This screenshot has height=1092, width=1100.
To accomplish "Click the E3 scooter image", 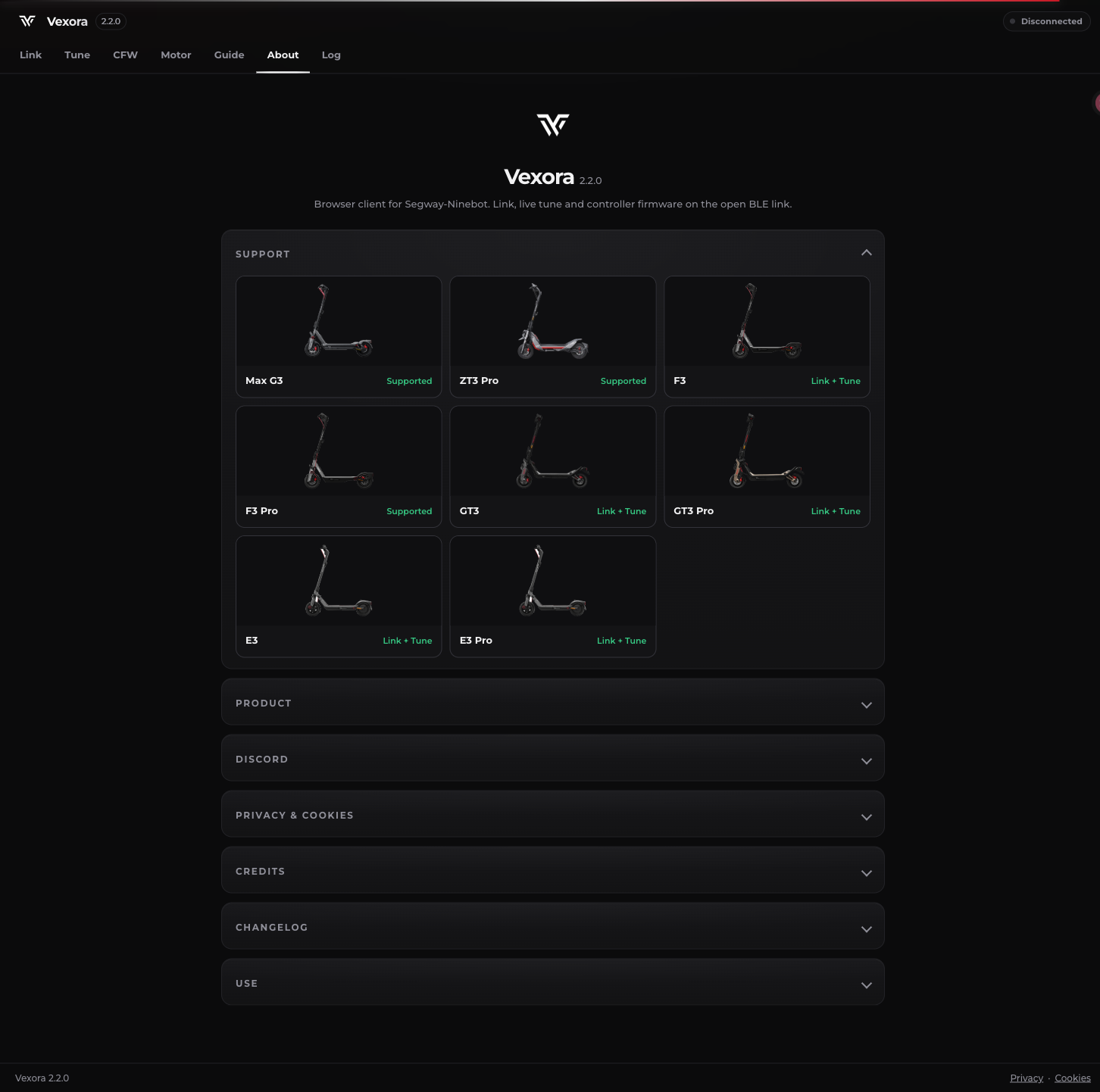I will [339, 581].
